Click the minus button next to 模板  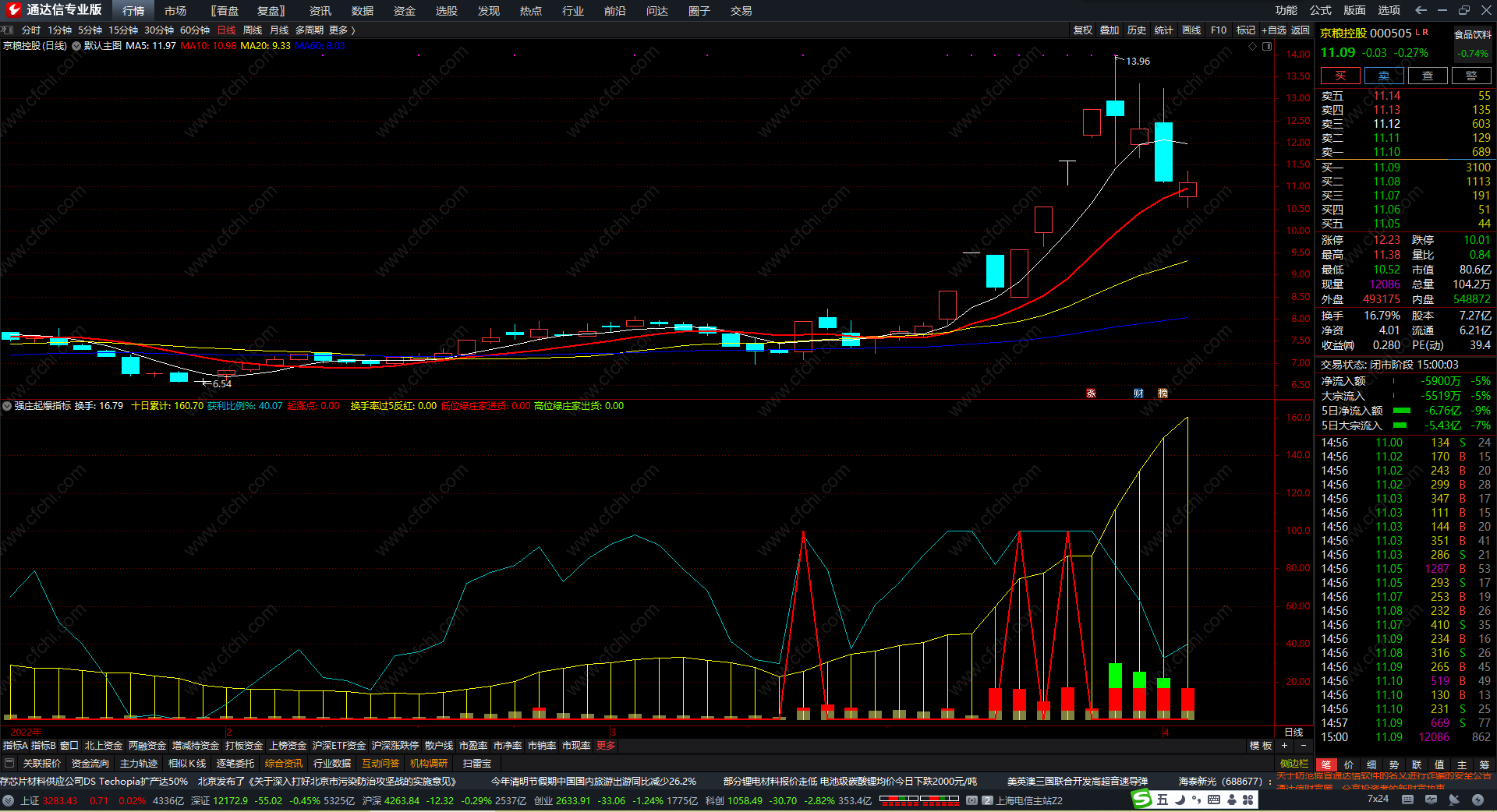pyautogui.click(x=1303, y=746)
